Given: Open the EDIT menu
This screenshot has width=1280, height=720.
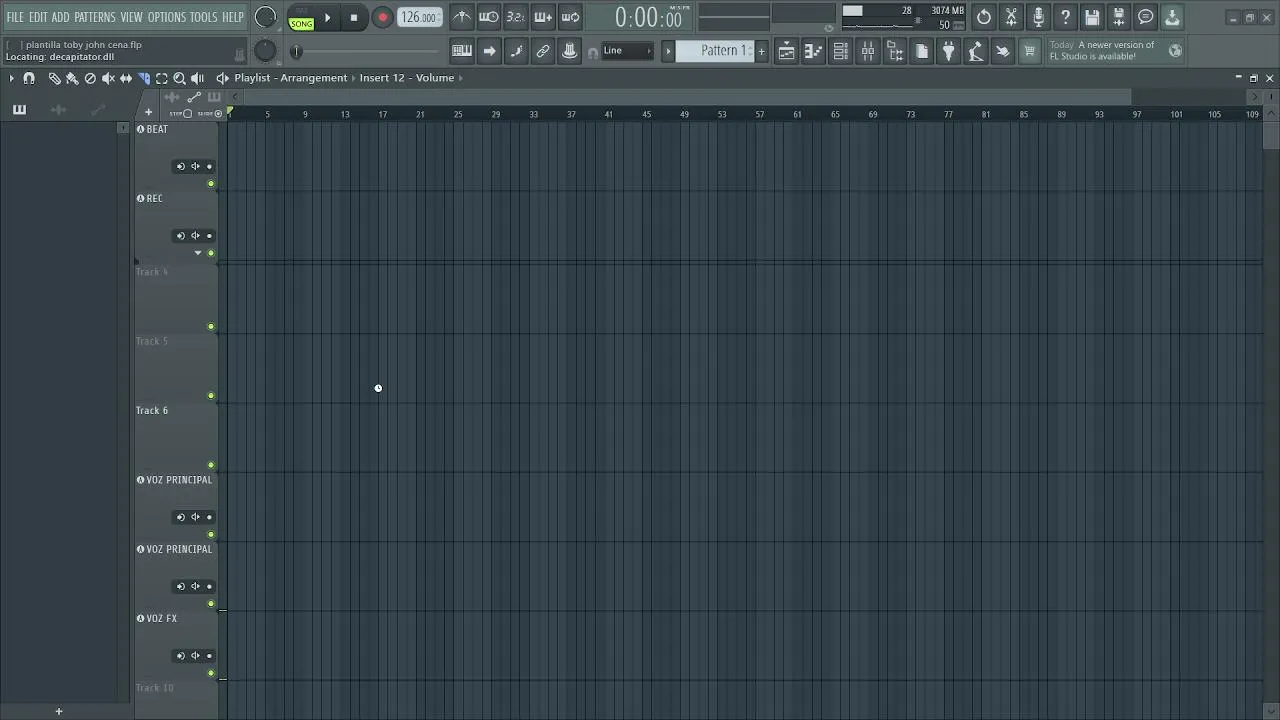Looking at the screenshot, I should click(38, 17).
